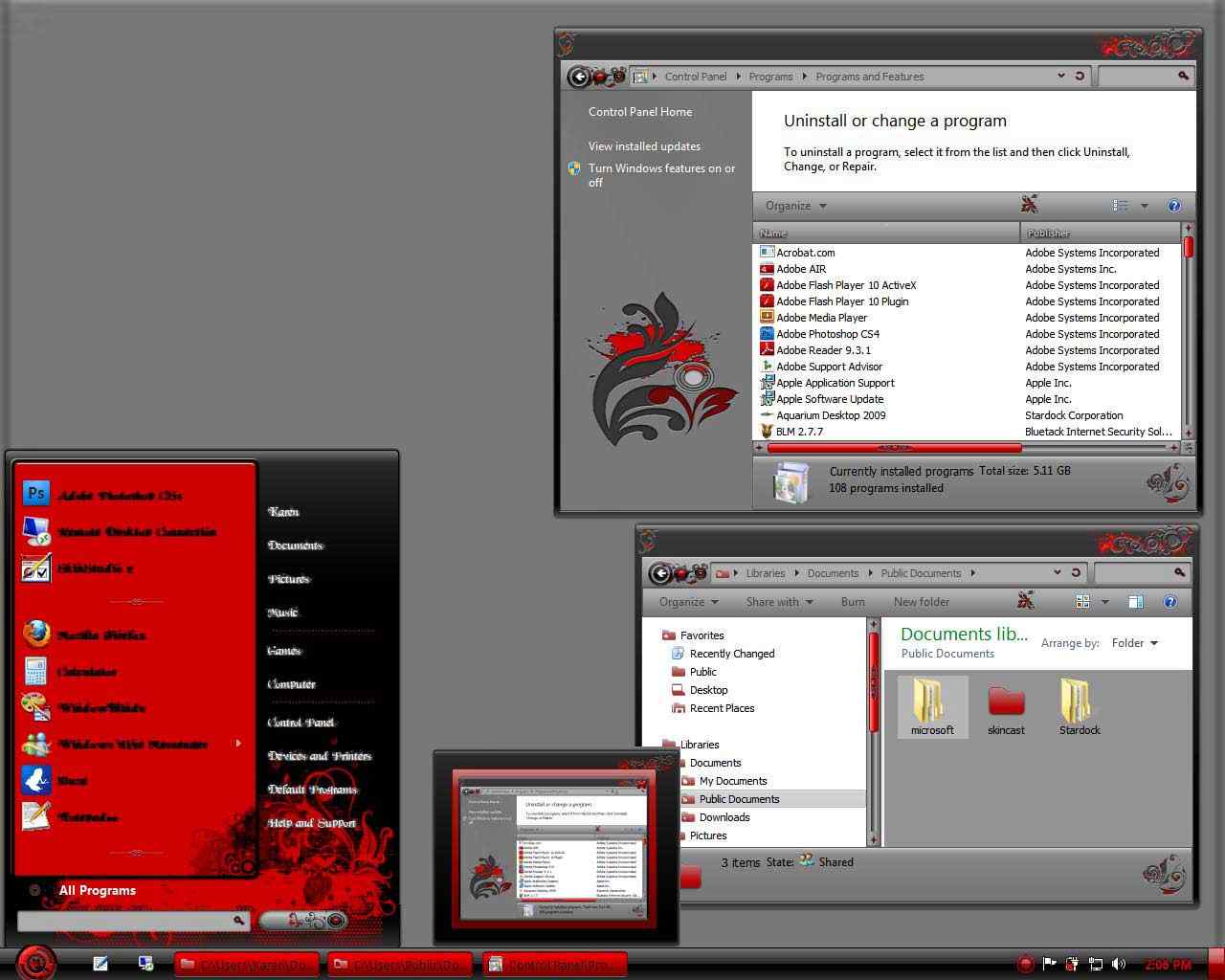
Task: Click vertical scrollbar thumb in programs list
Action: 1189,247
